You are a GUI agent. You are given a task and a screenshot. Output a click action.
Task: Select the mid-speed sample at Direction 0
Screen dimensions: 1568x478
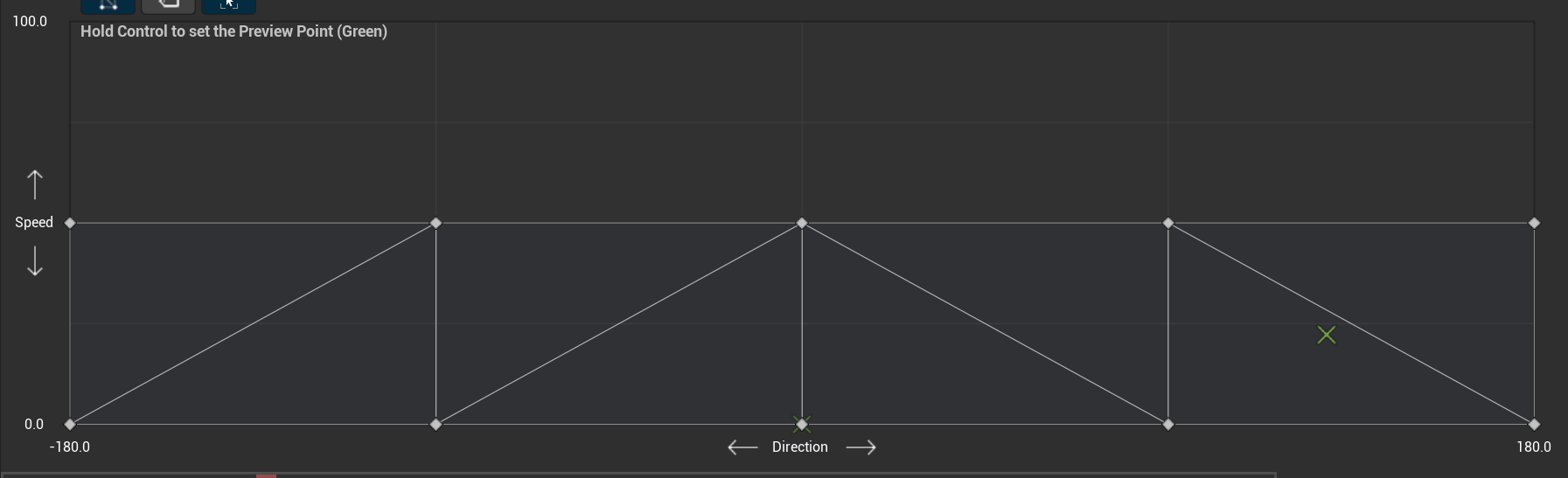click(x=802, y=223)
